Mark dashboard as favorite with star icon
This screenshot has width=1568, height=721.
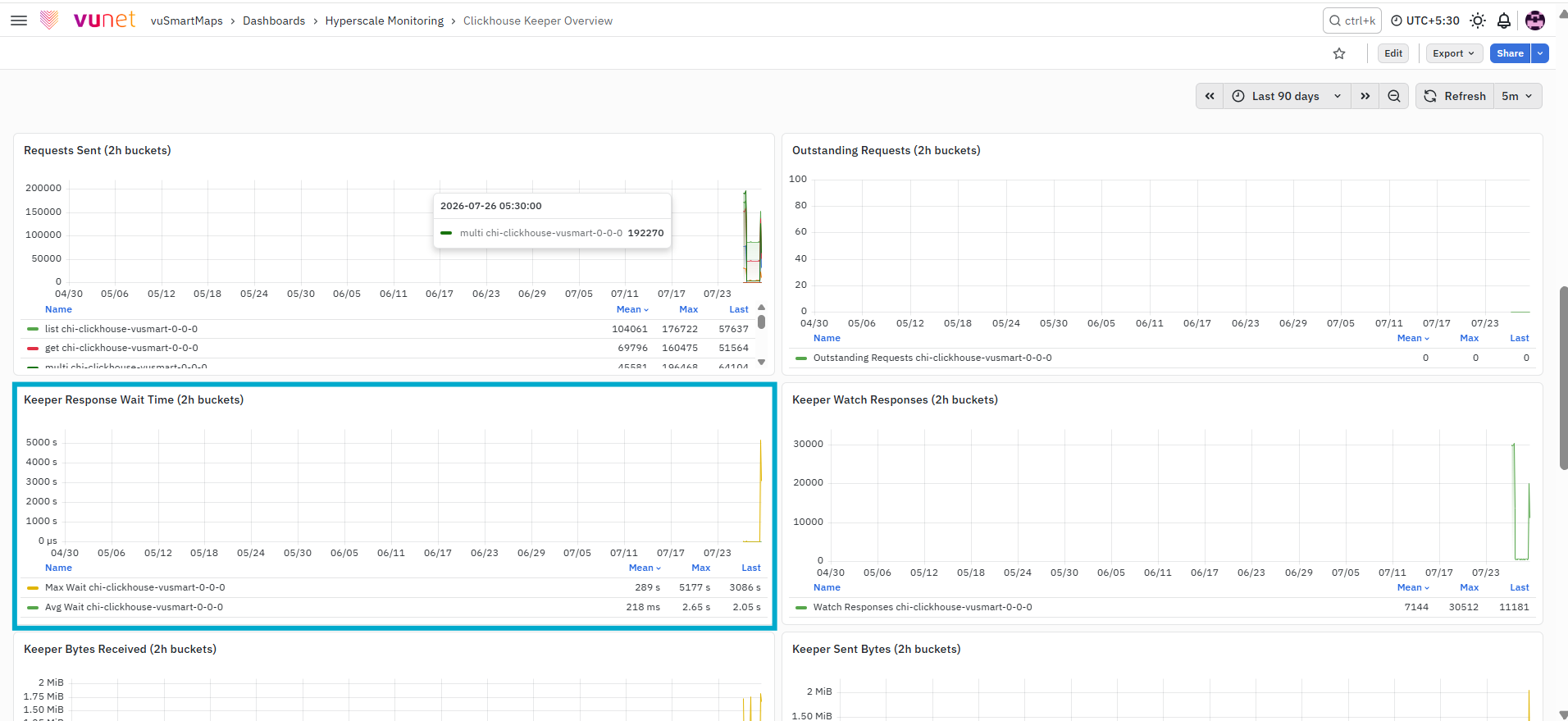[x=1339, y=53]
